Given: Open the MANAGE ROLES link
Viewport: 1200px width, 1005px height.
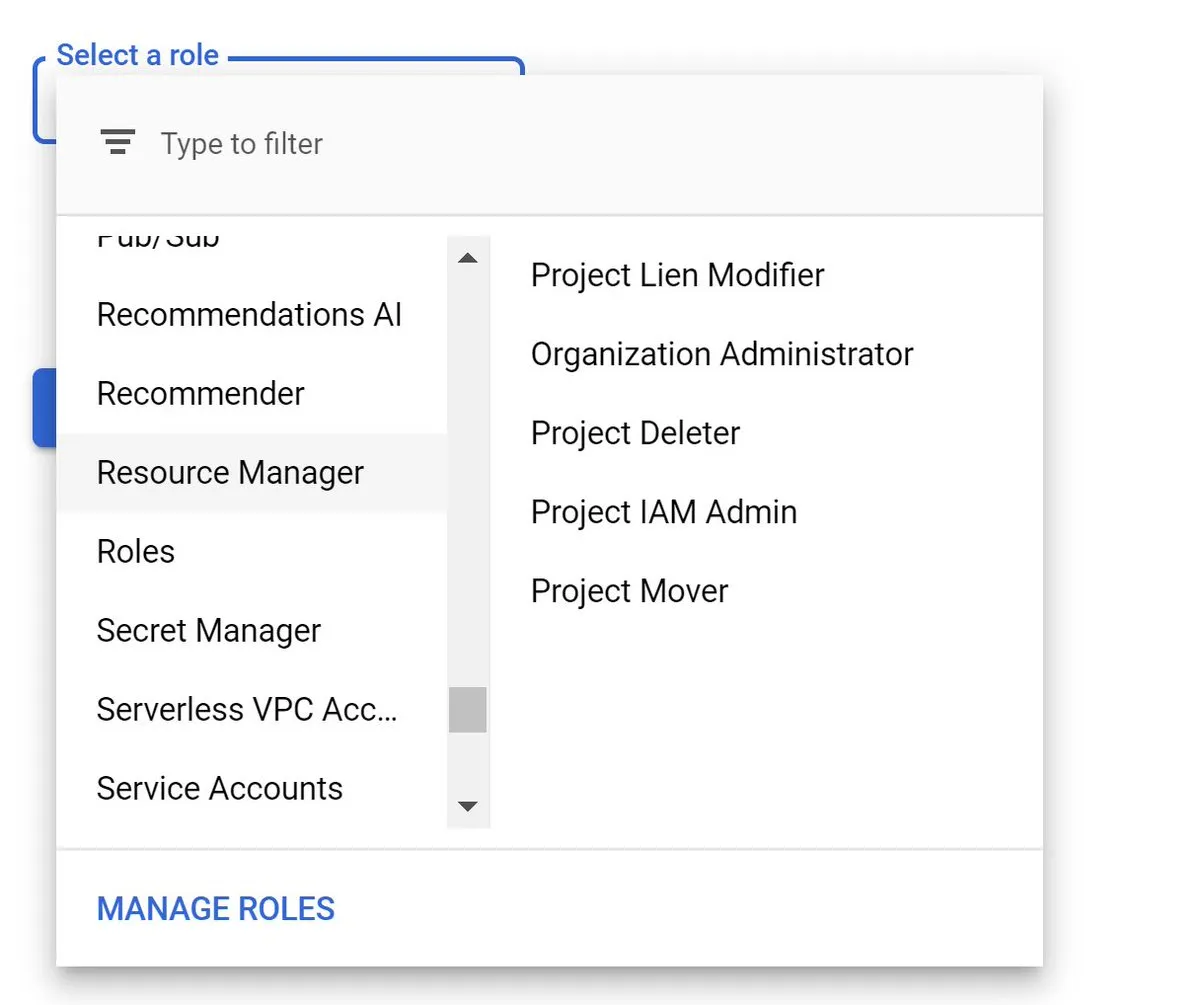Looking at the screenshot, I should (x=215, y=909).
